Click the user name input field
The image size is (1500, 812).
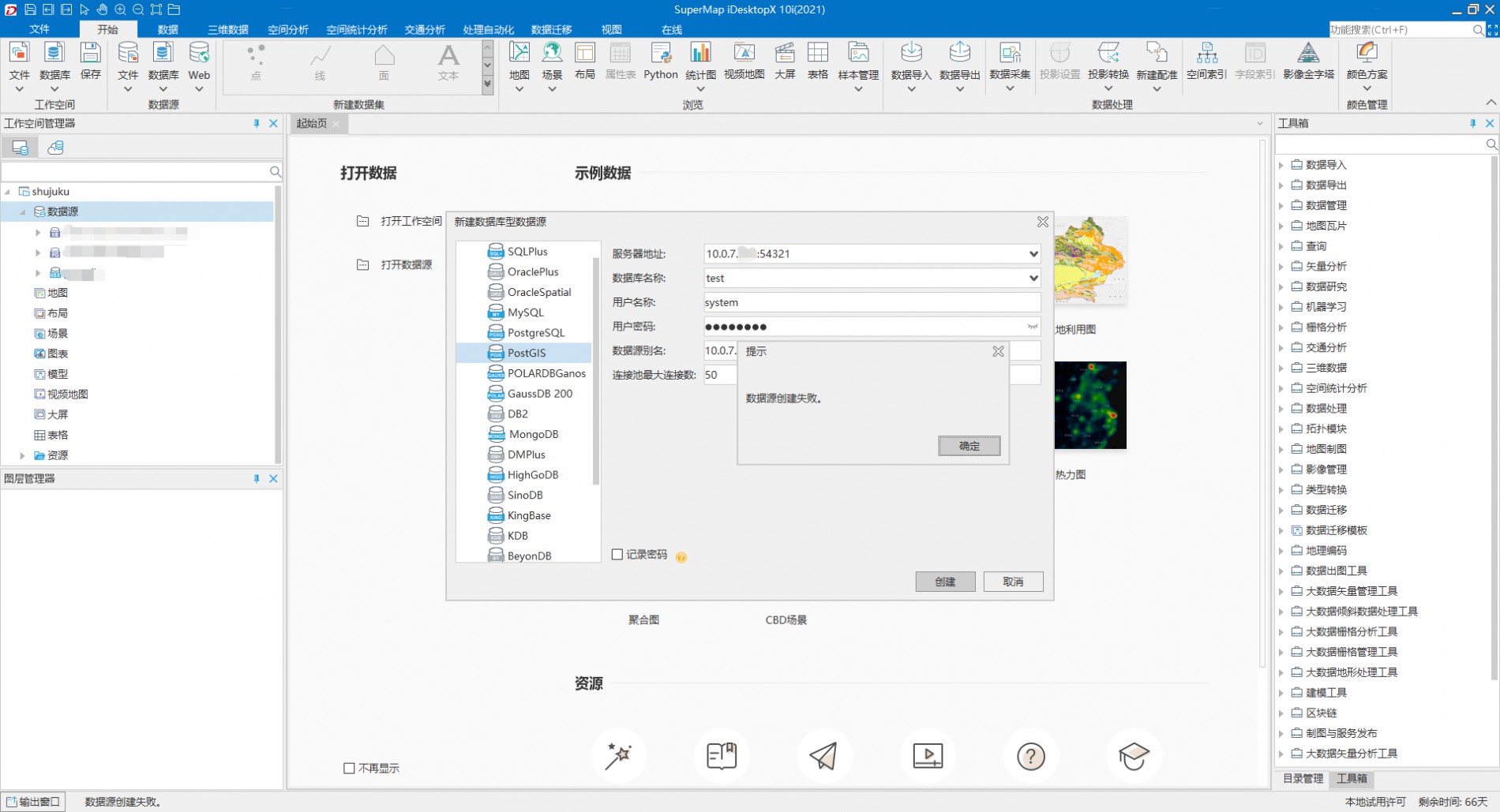pos(872,302)
